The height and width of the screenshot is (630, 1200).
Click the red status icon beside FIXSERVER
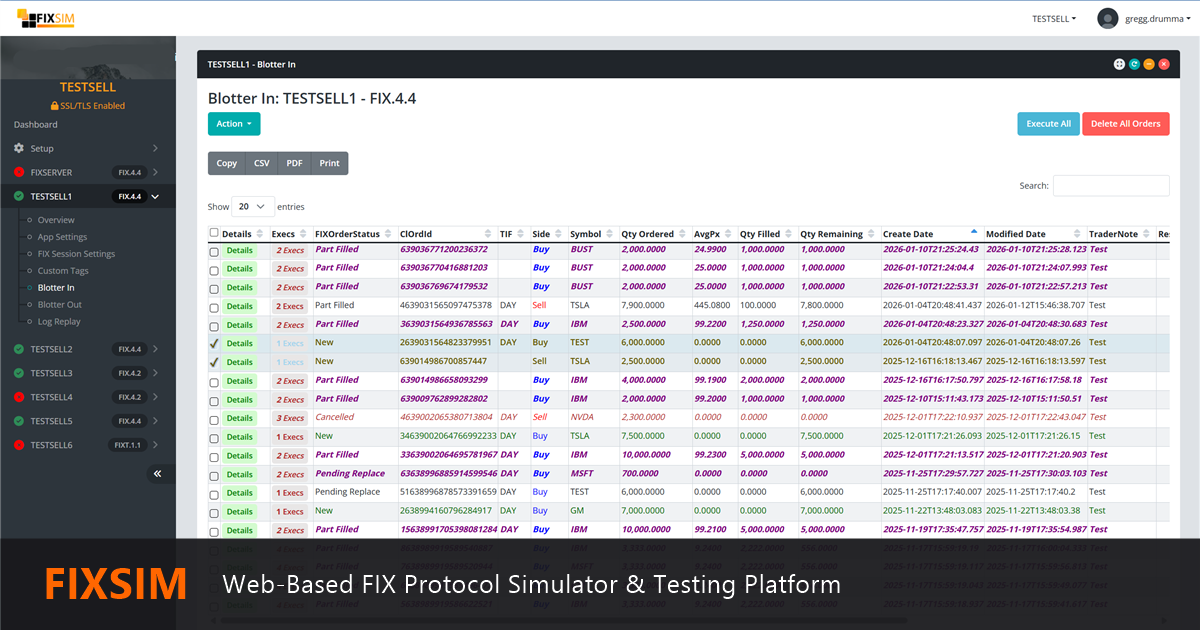tap(19, 172)
